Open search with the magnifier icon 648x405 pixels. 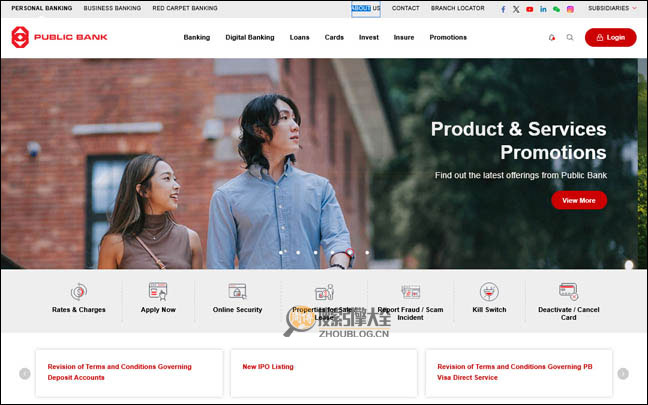click(x=570, y=37)
